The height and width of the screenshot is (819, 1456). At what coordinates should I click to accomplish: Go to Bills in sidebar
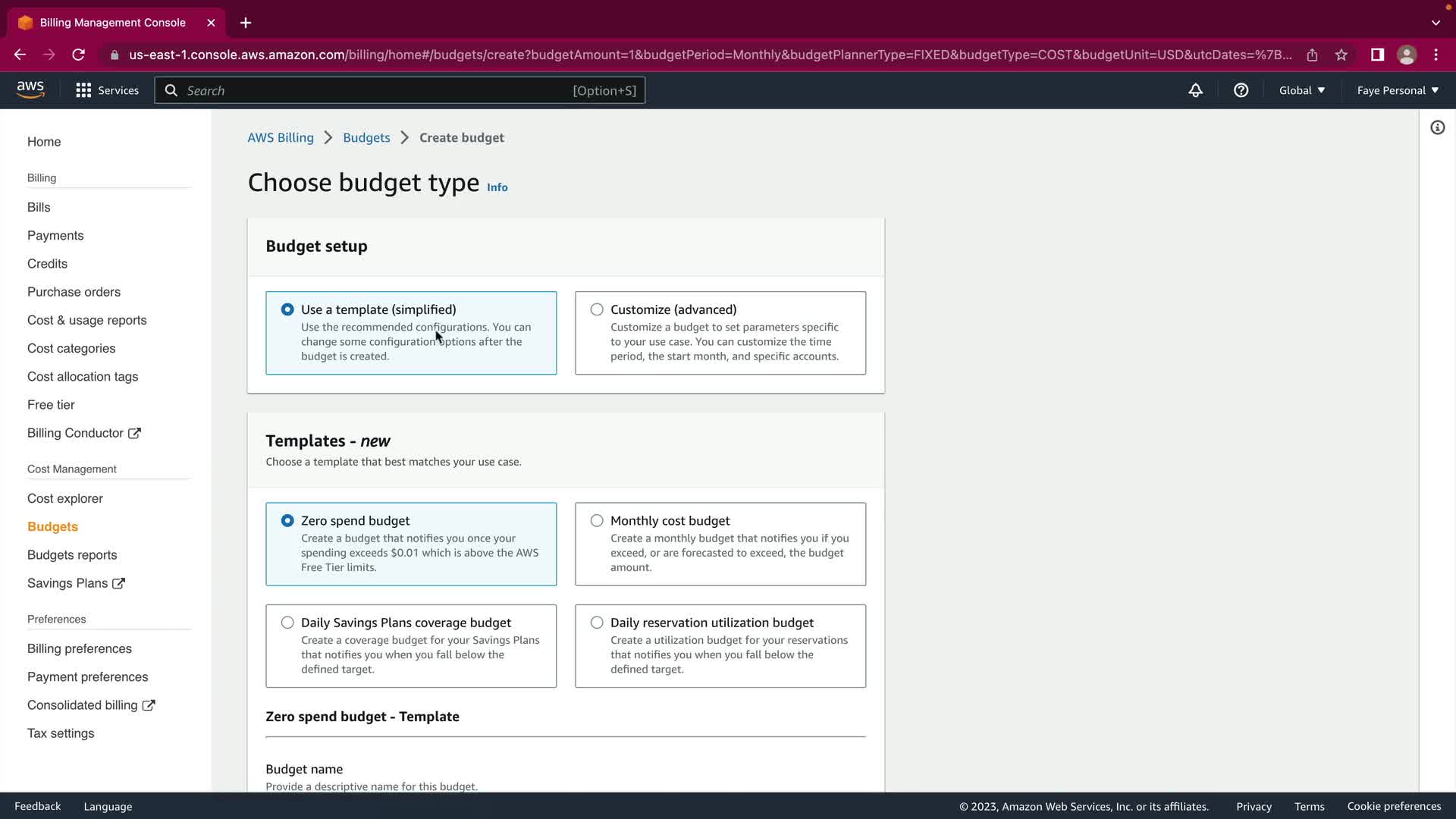pyautogui.click(x=39, y=207)
